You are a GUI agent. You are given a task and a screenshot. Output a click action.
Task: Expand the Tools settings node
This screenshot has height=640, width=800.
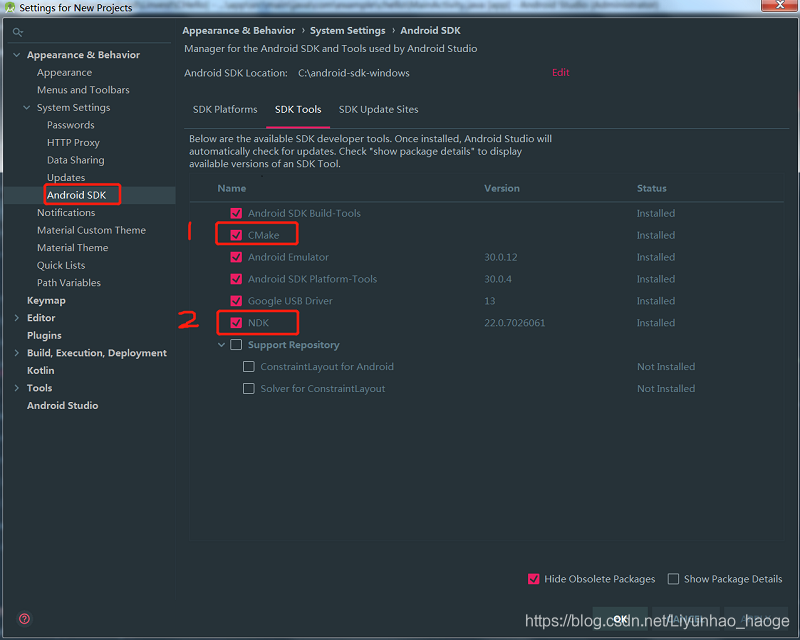pyautogui.click(x=16, y=388)
